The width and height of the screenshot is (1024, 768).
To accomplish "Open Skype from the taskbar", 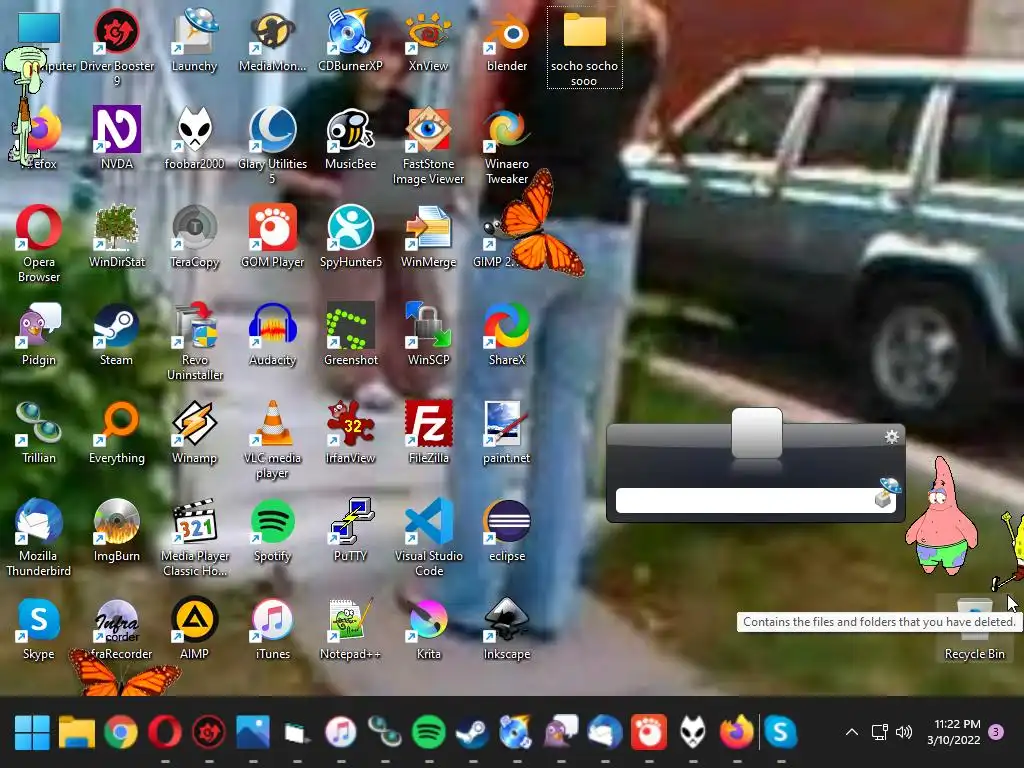I will 780,732.
